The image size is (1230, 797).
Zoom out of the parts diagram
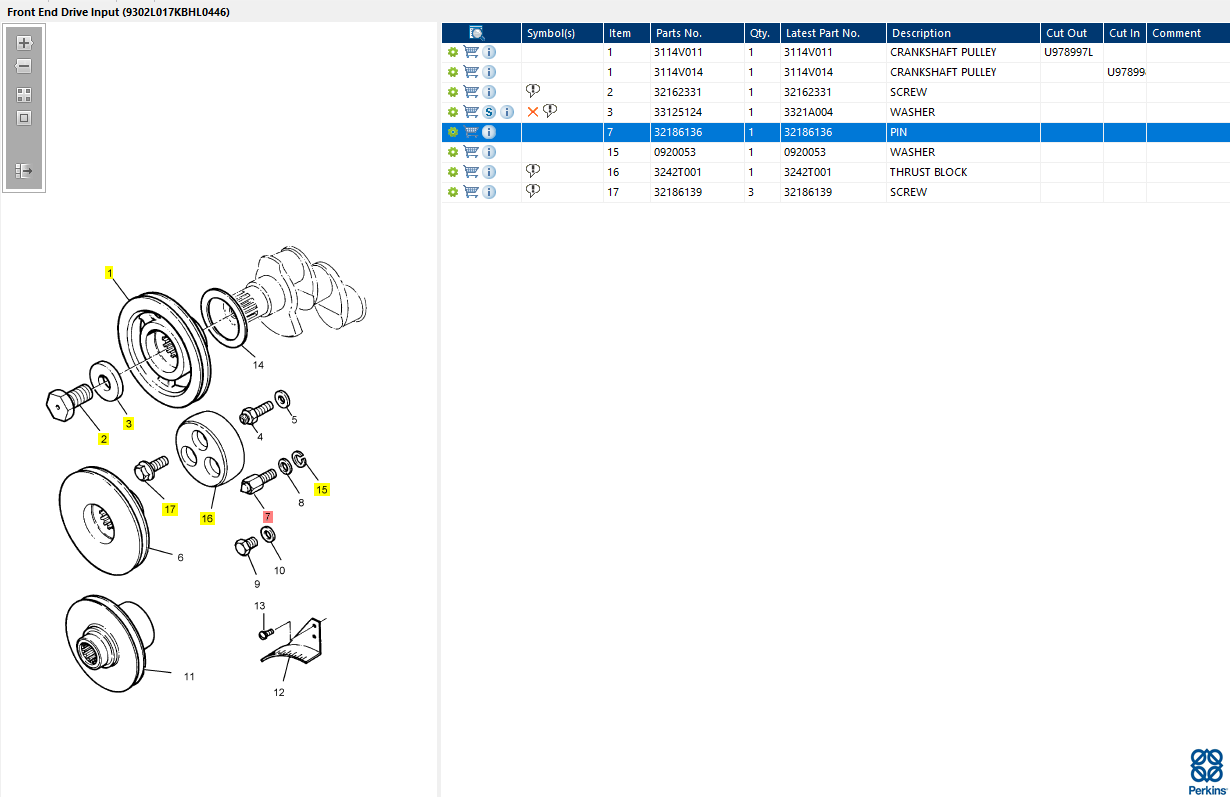pyautogui.click(x=24, y=66)
